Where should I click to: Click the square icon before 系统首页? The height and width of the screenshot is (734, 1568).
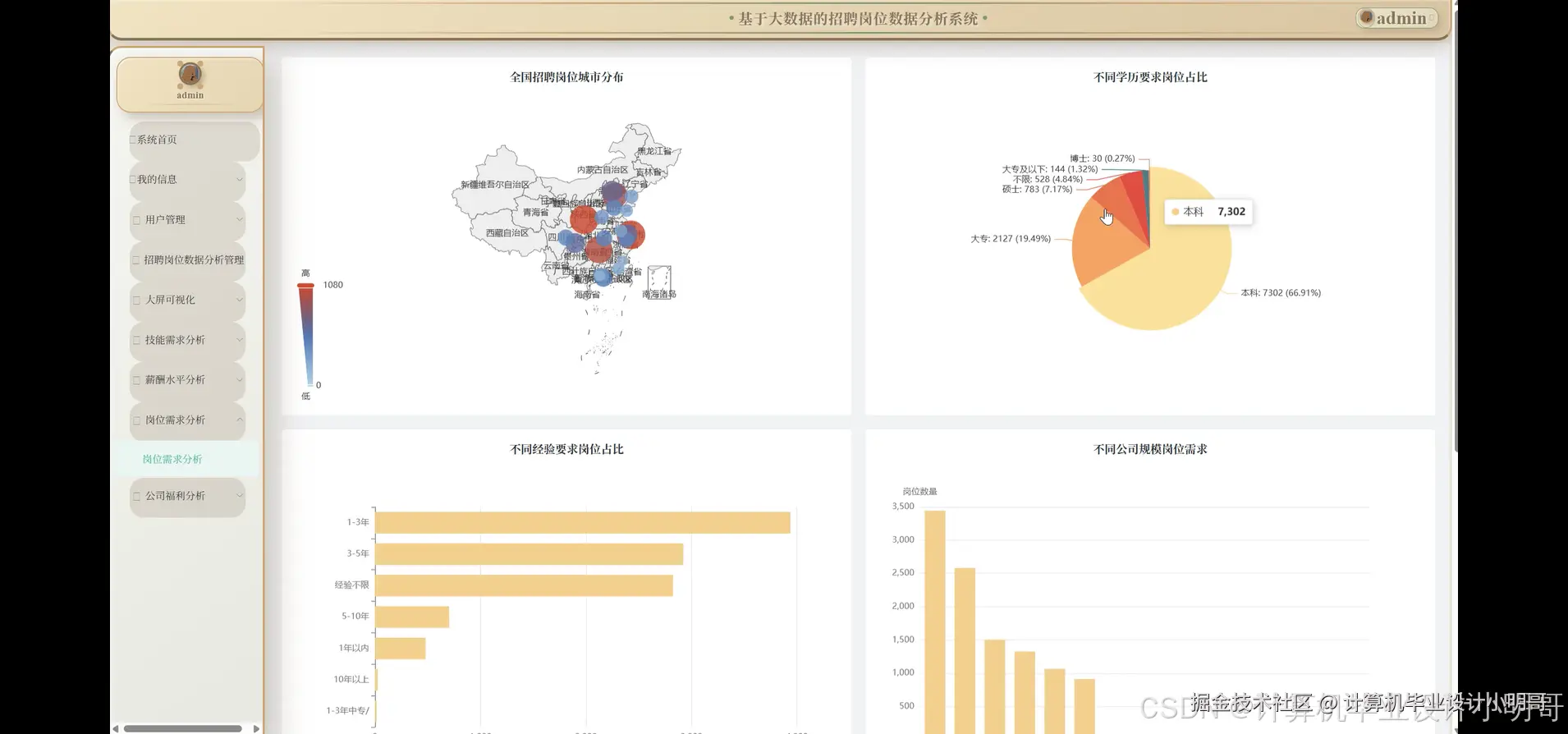tap(133, 140)
